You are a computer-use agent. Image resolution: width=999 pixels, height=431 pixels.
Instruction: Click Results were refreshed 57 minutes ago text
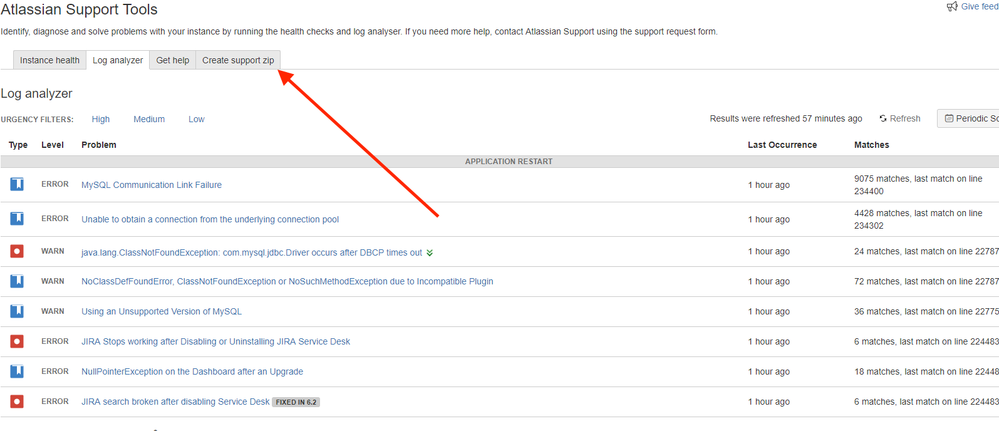point(786,119)
